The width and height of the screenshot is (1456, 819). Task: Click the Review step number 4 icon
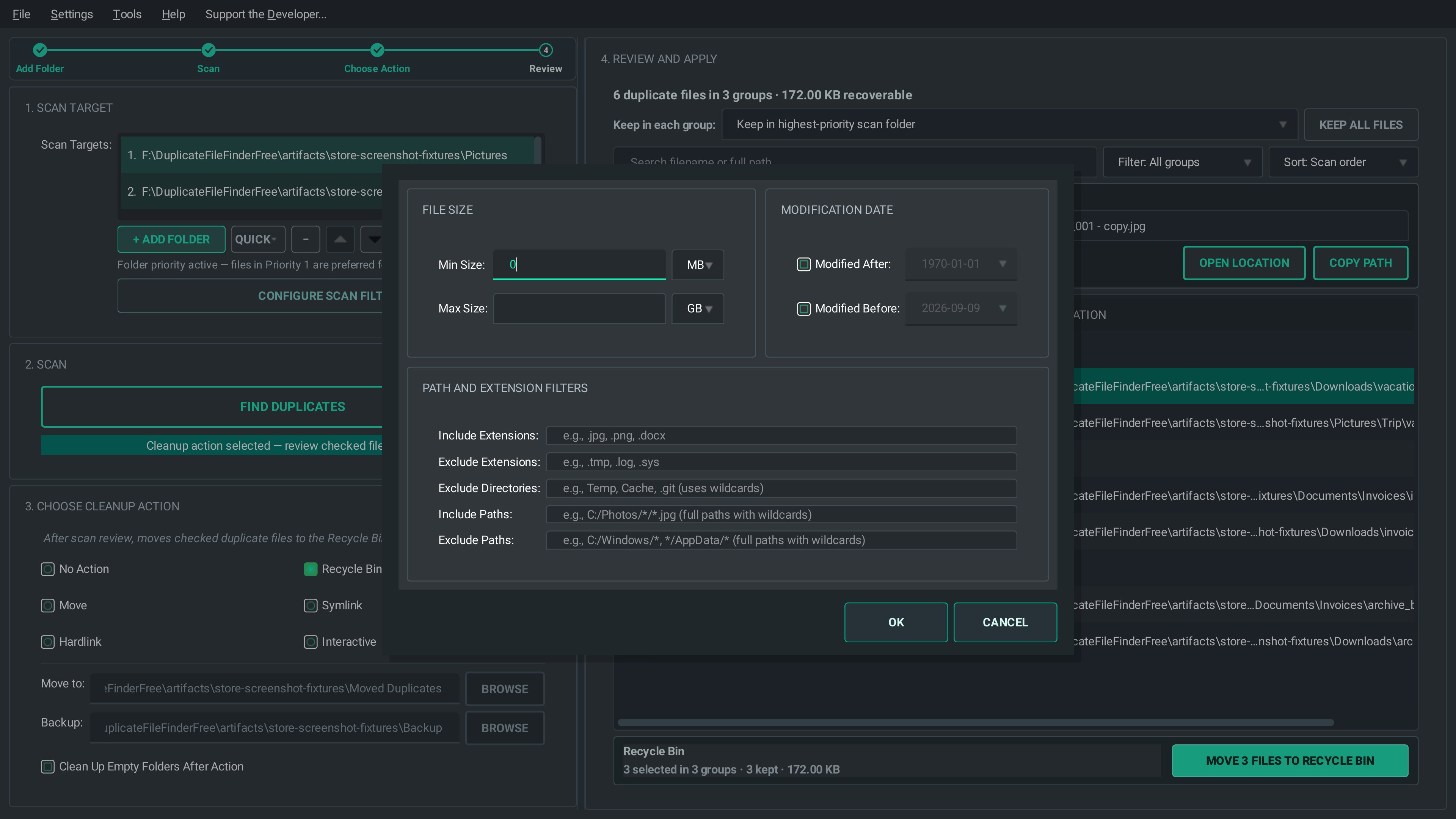pyautogui.click(x=546, y=50)
